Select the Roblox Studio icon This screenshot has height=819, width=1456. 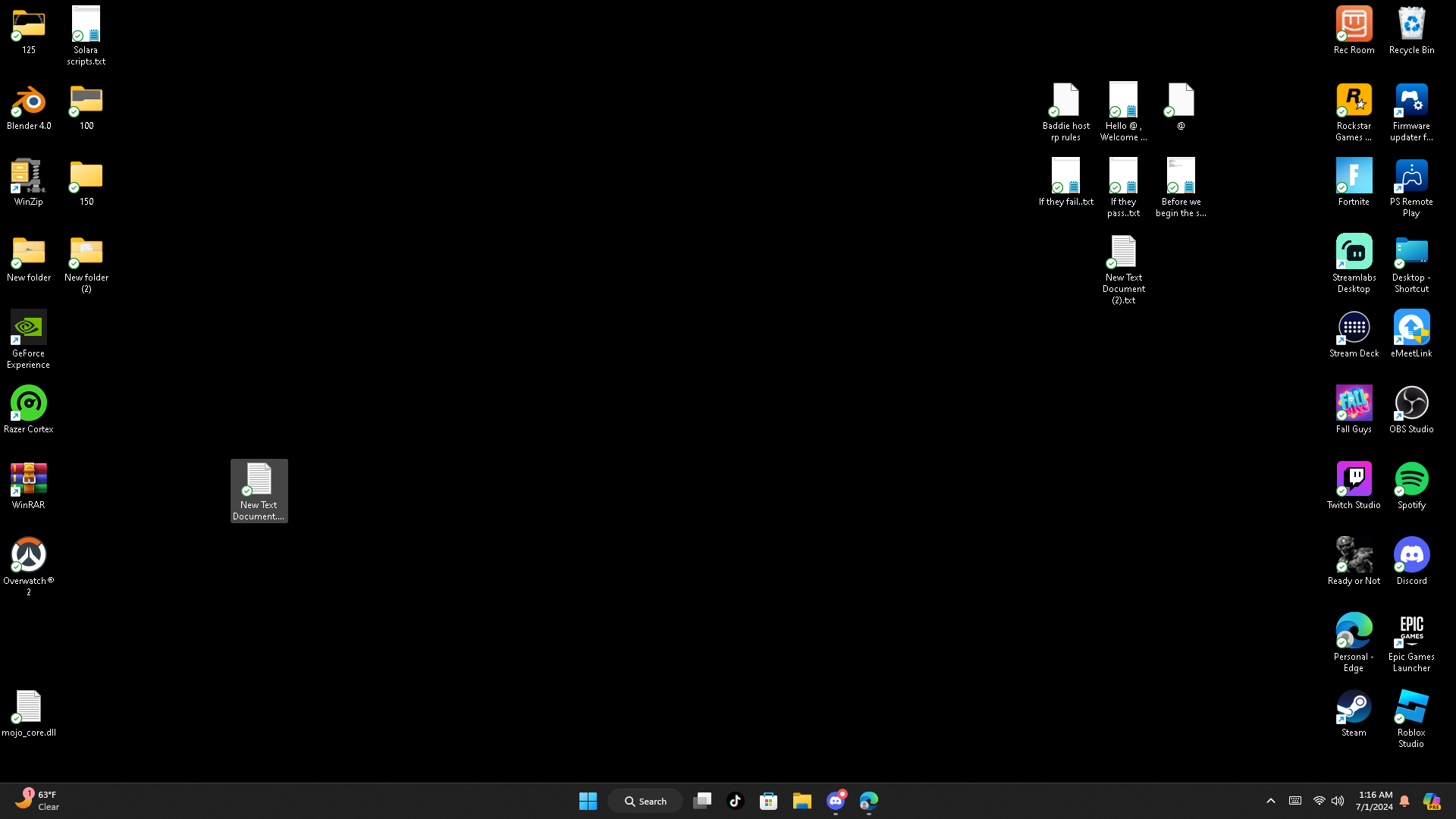click(x=1412, y=719)
